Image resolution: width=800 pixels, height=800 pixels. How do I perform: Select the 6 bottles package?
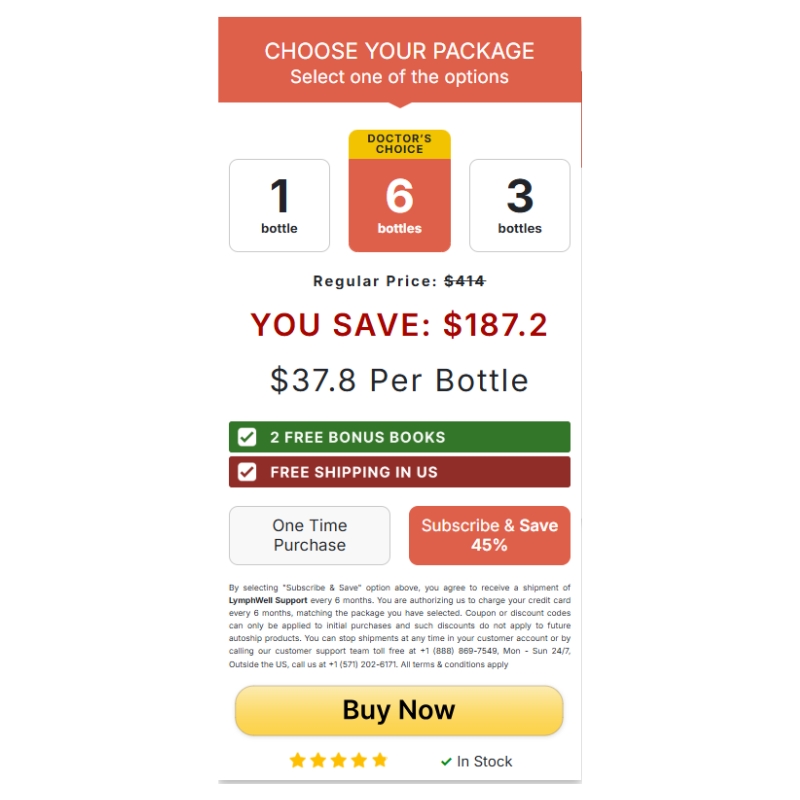pos(399,205)
